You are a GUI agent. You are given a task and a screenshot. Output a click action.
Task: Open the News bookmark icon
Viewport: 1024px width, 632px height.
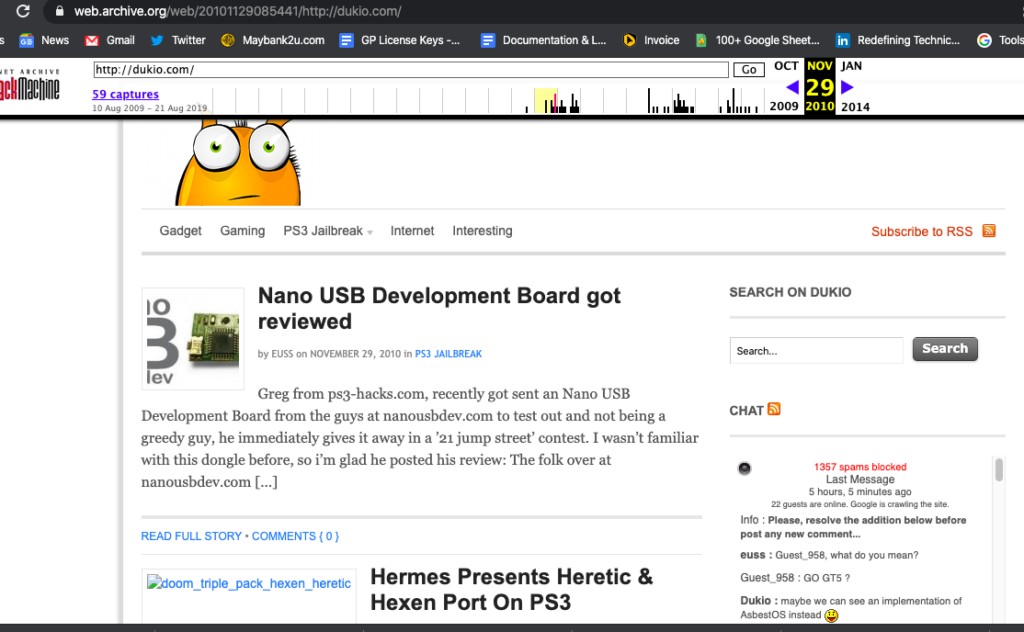pyautogui.click(x=26, y=40)
